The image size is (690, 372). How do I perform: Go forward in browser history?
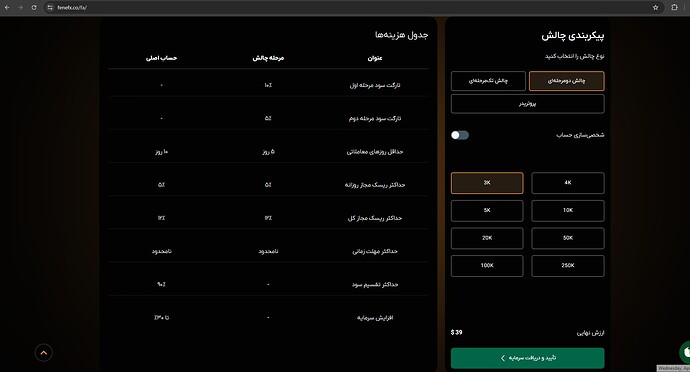[x=20, y=7]
